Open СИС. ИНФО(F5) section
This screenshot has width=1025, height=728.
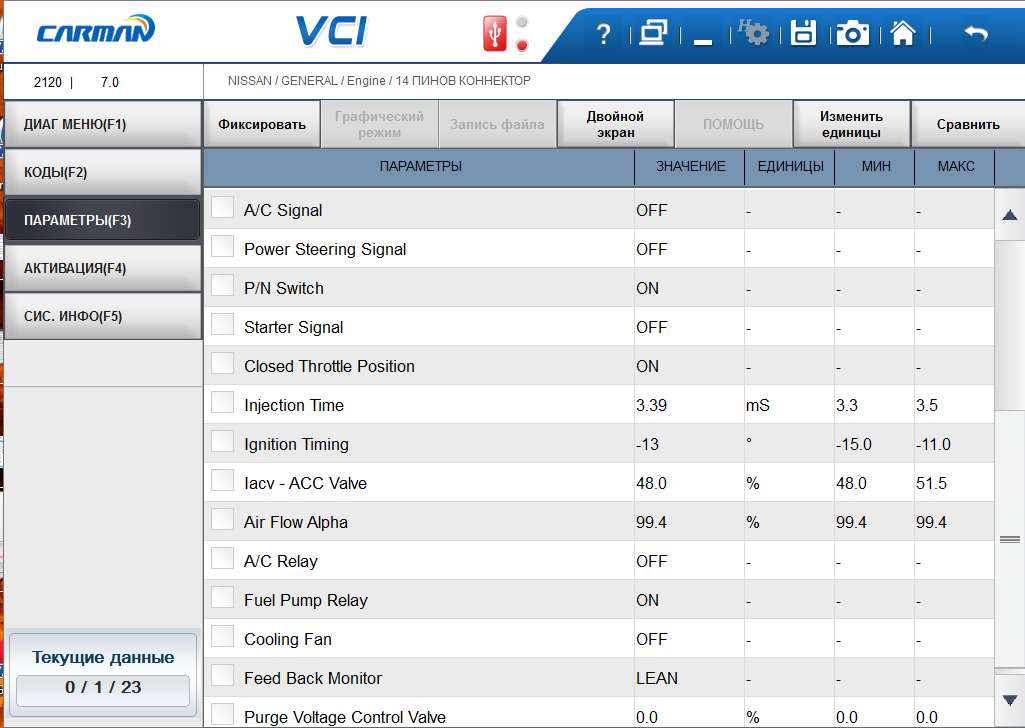tap(103, 316)
